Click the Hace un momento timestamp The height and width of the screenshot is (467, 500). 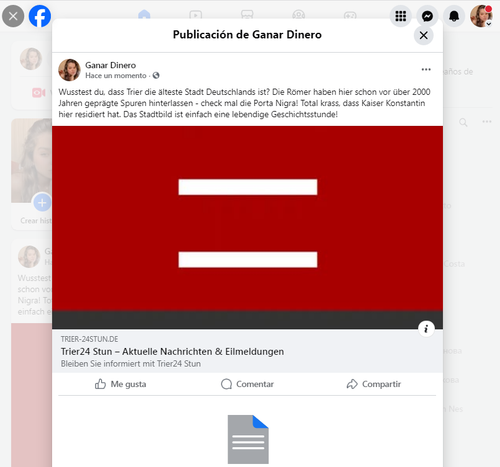[x=116, y=76]
